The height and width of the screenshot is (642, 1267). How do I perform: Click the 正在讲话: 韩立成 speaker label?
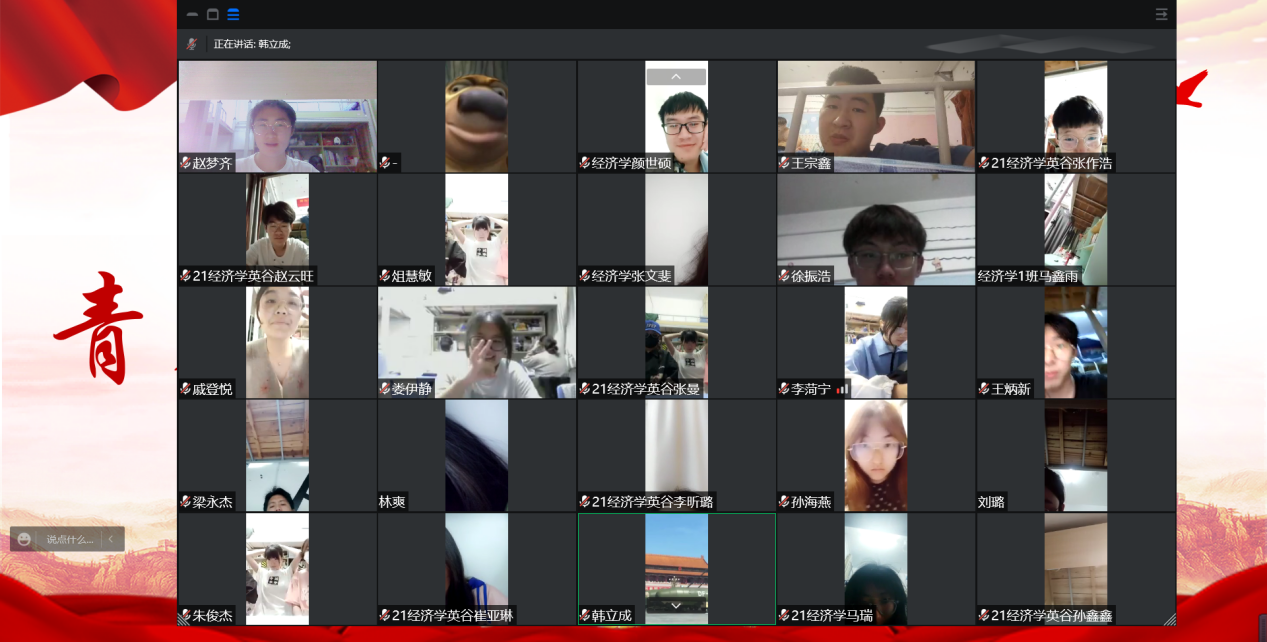coord(252,44)
